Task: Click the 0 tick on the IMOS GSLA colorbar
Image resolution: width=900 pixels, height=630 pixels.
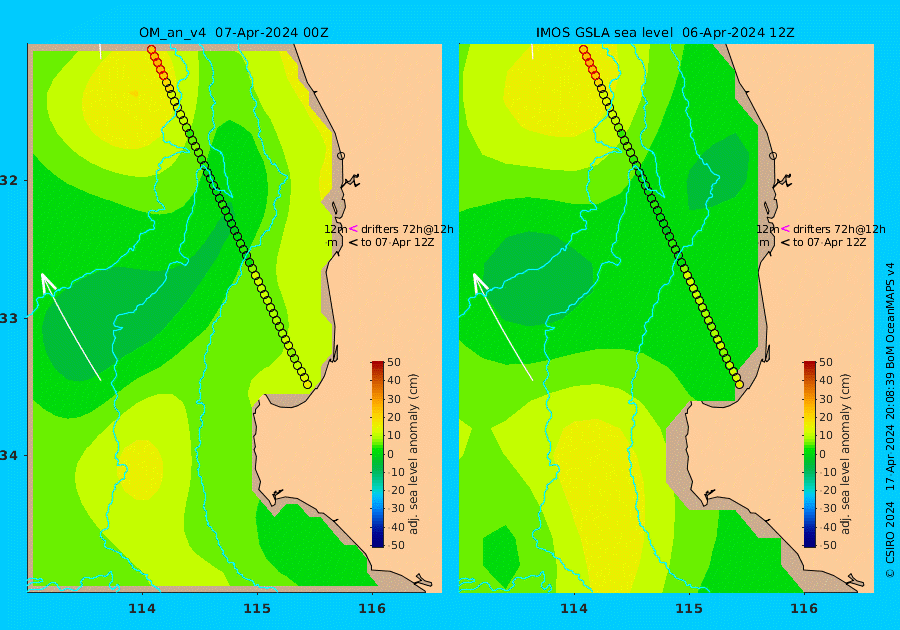Action: (x=823, y=454)
